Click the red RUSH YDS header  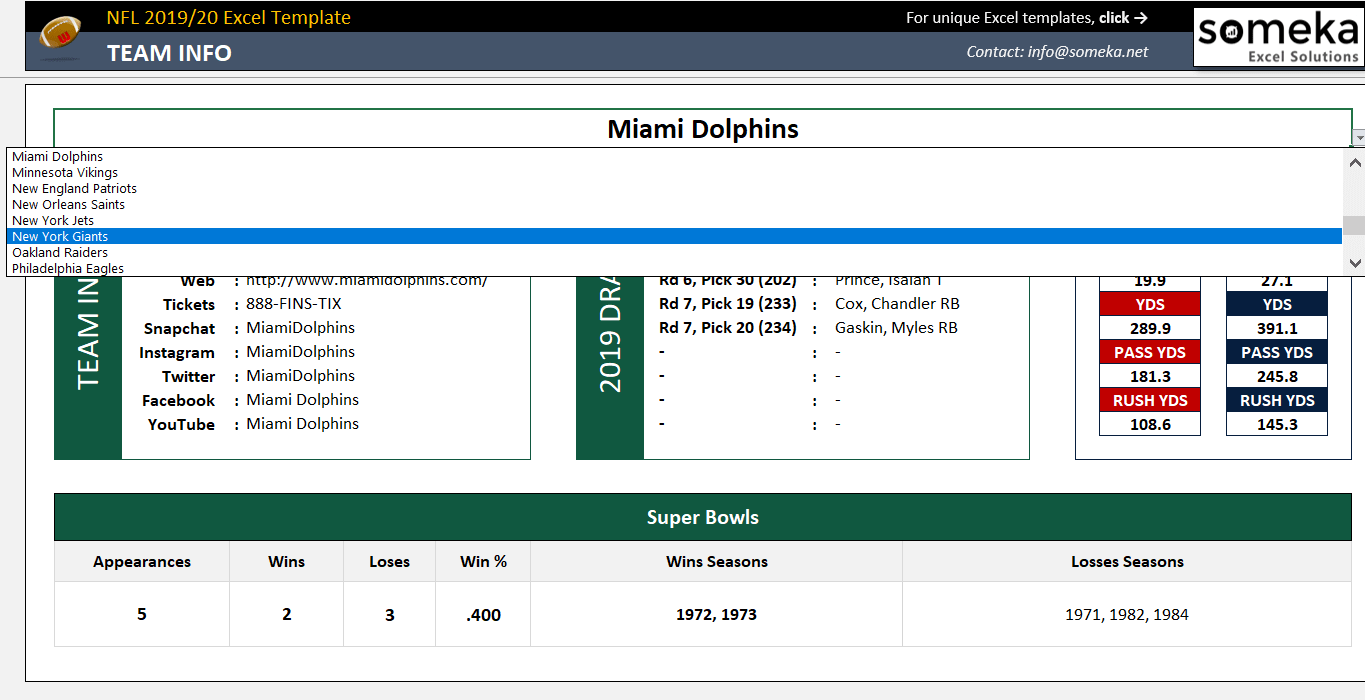(1150, 401)
